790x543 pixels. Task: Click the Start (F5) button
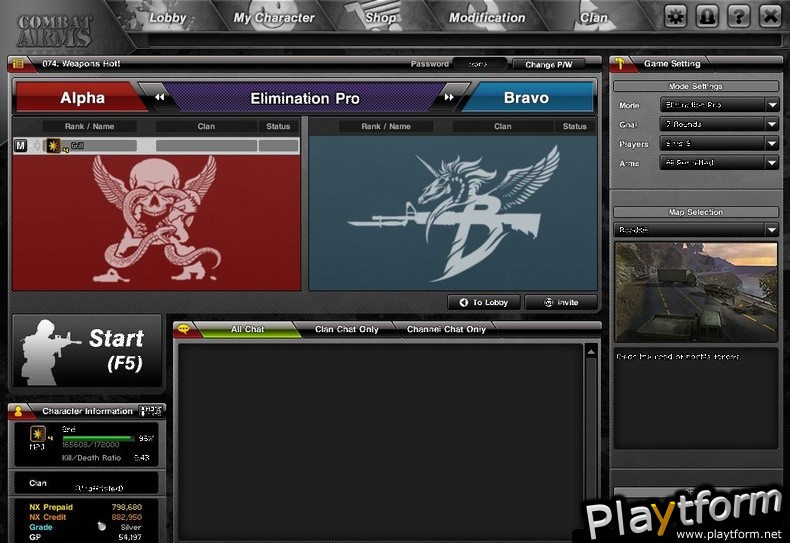[x=87, y=351]
